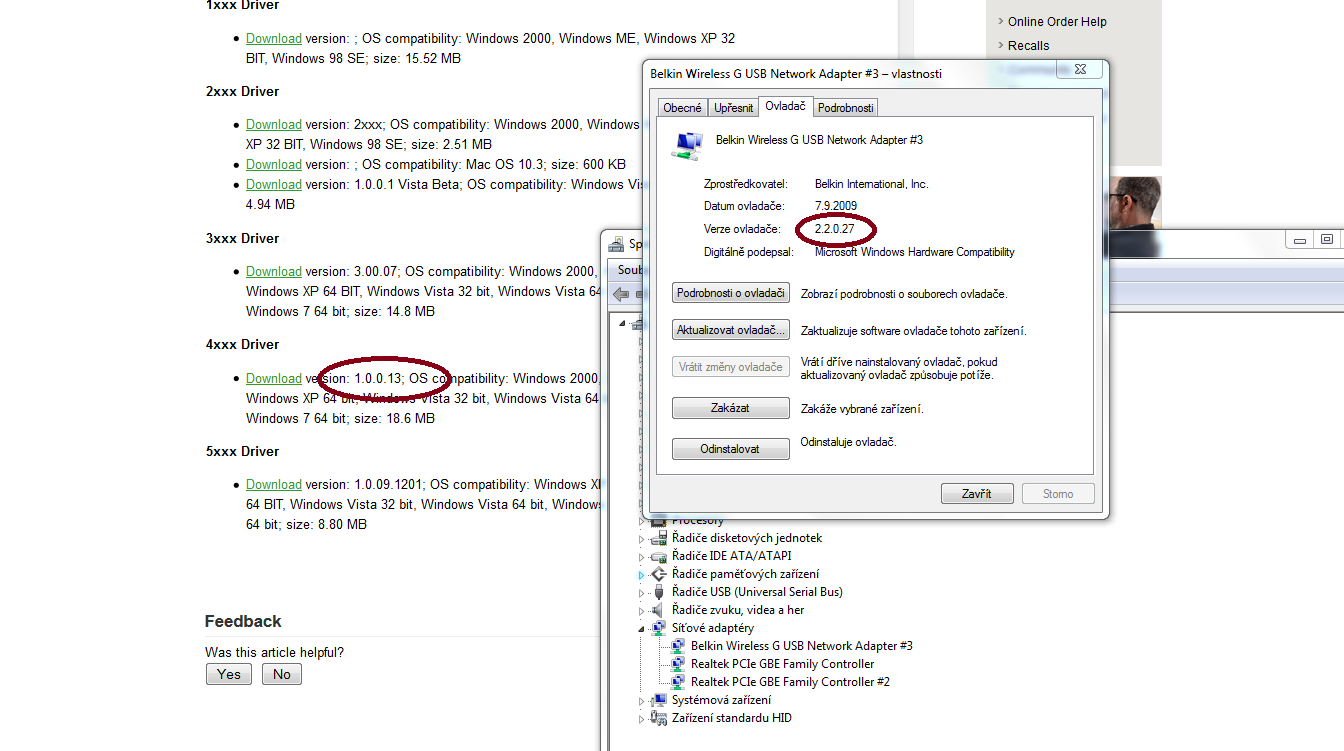Click the Download link for version 2xxx
Image resolution: width=1344 pixels, height=751 pixels.
[274, 124]
